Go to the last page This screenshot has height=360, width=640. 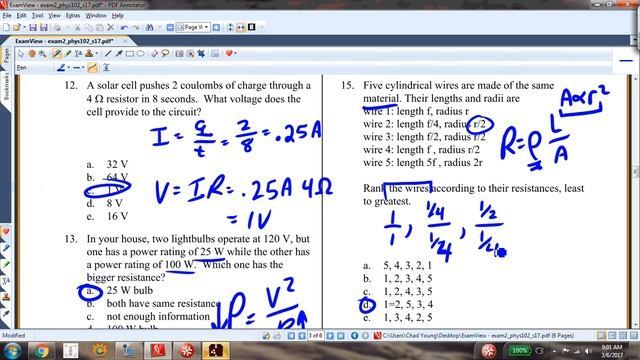(340, 336)
